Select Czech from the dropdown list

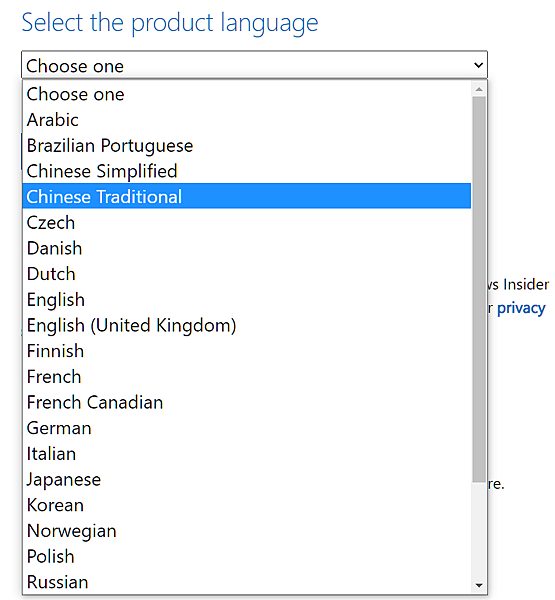click(246, 222)
